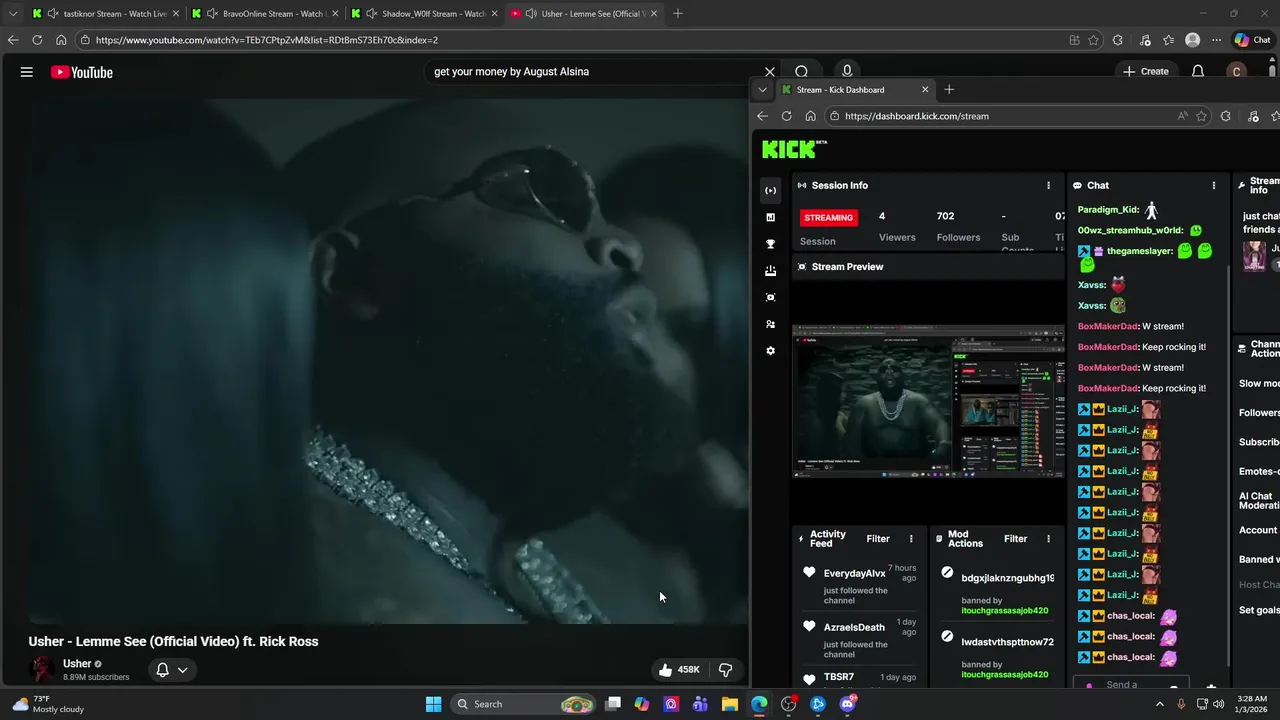This screenshot has width=1280, height=720.
Task: Open a new tab in the Kick window
Action: (949, 90)
